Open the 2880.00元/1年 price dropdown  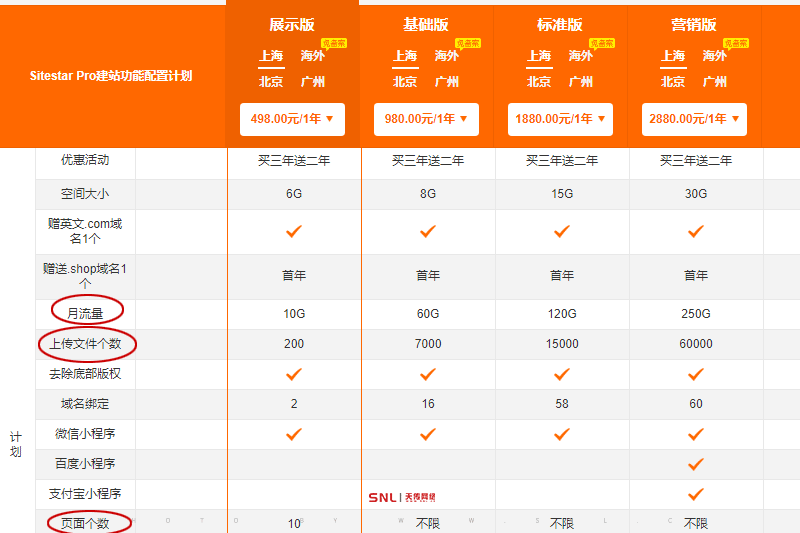pos(694,119)
